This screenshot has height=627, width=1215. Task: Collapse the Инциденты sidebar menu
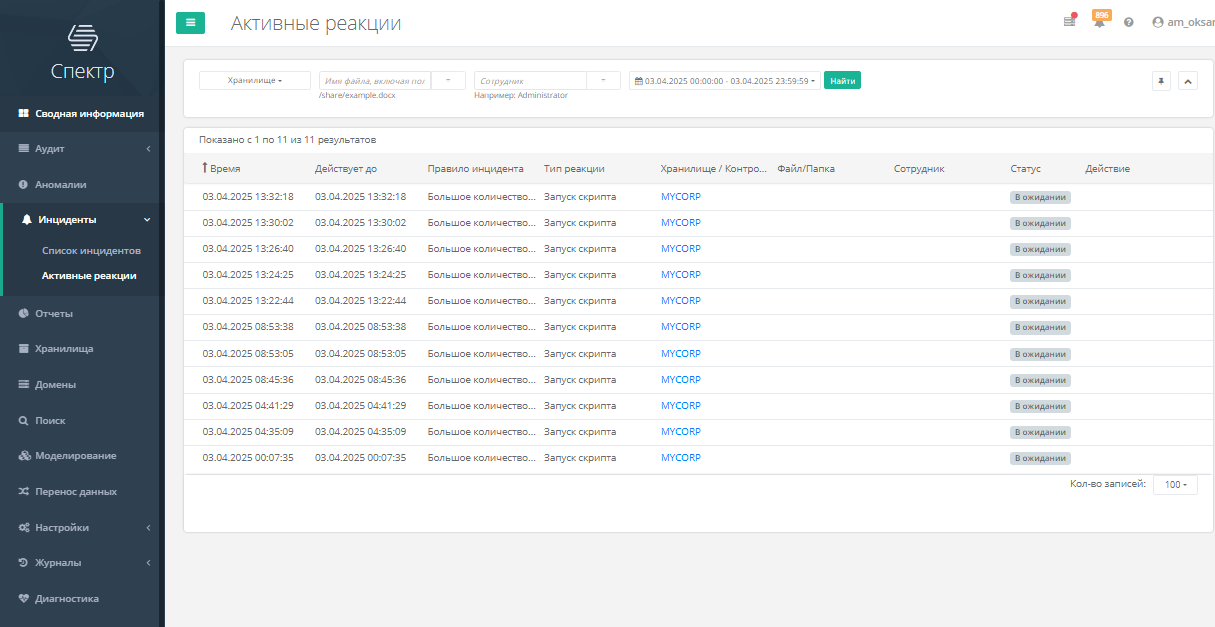click(x=81, y=219)
